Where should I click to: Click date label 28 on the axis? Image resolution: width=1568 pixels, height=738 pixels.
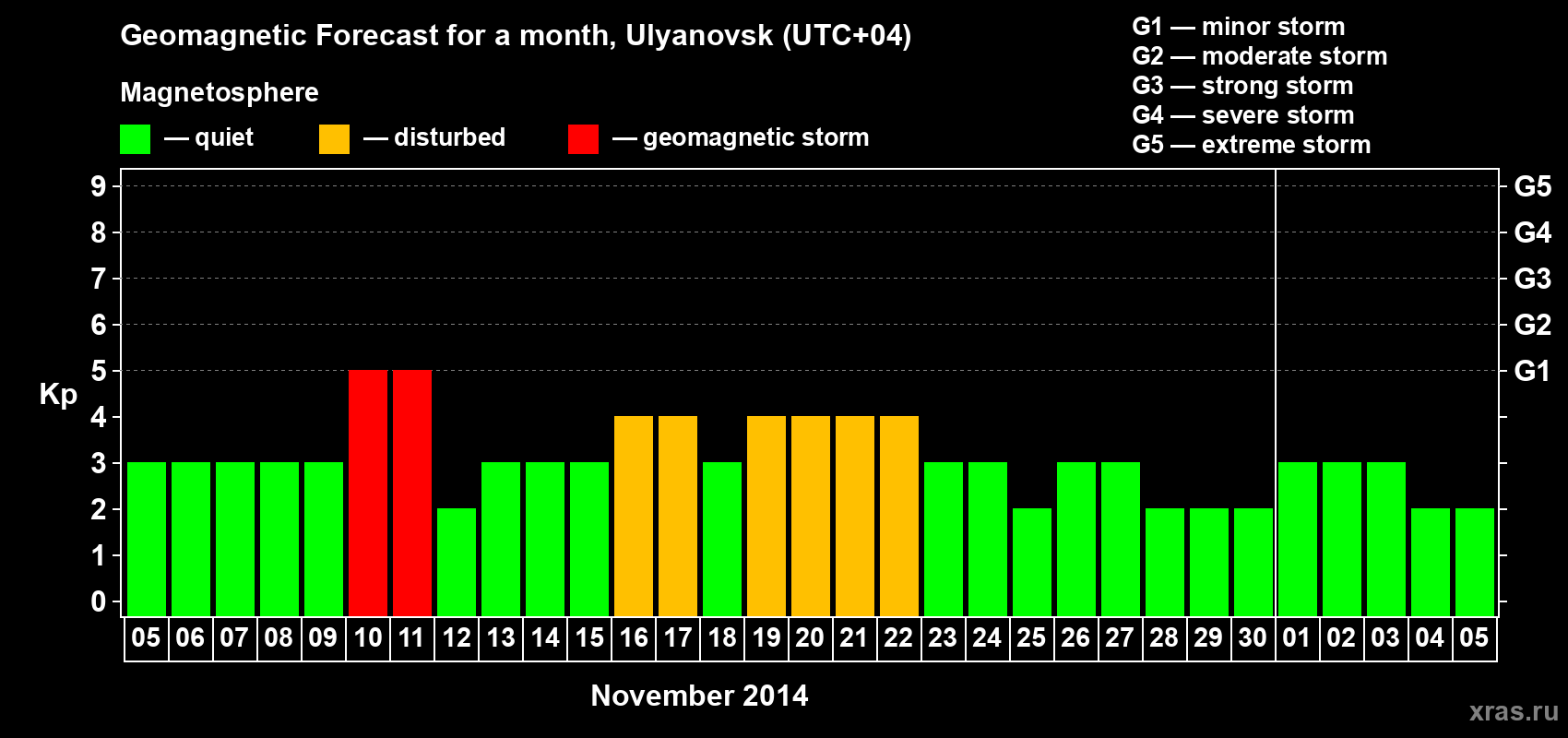pos(1164,638)
